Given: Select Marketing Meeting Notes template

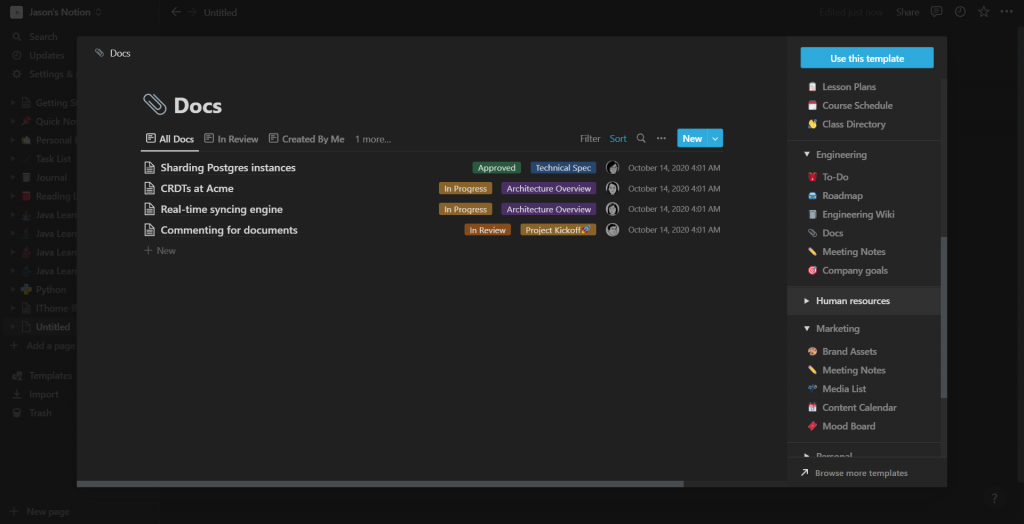Looking at the screenshot, I should (x=854, y=370).
